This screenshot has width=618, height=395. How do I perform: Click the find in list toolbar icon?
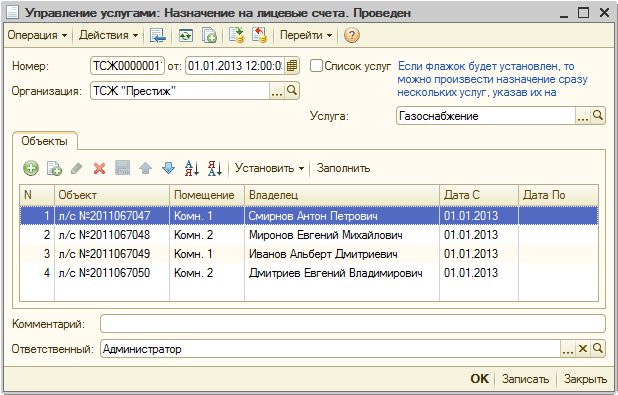pyautogui.click(x=158, y=35)
